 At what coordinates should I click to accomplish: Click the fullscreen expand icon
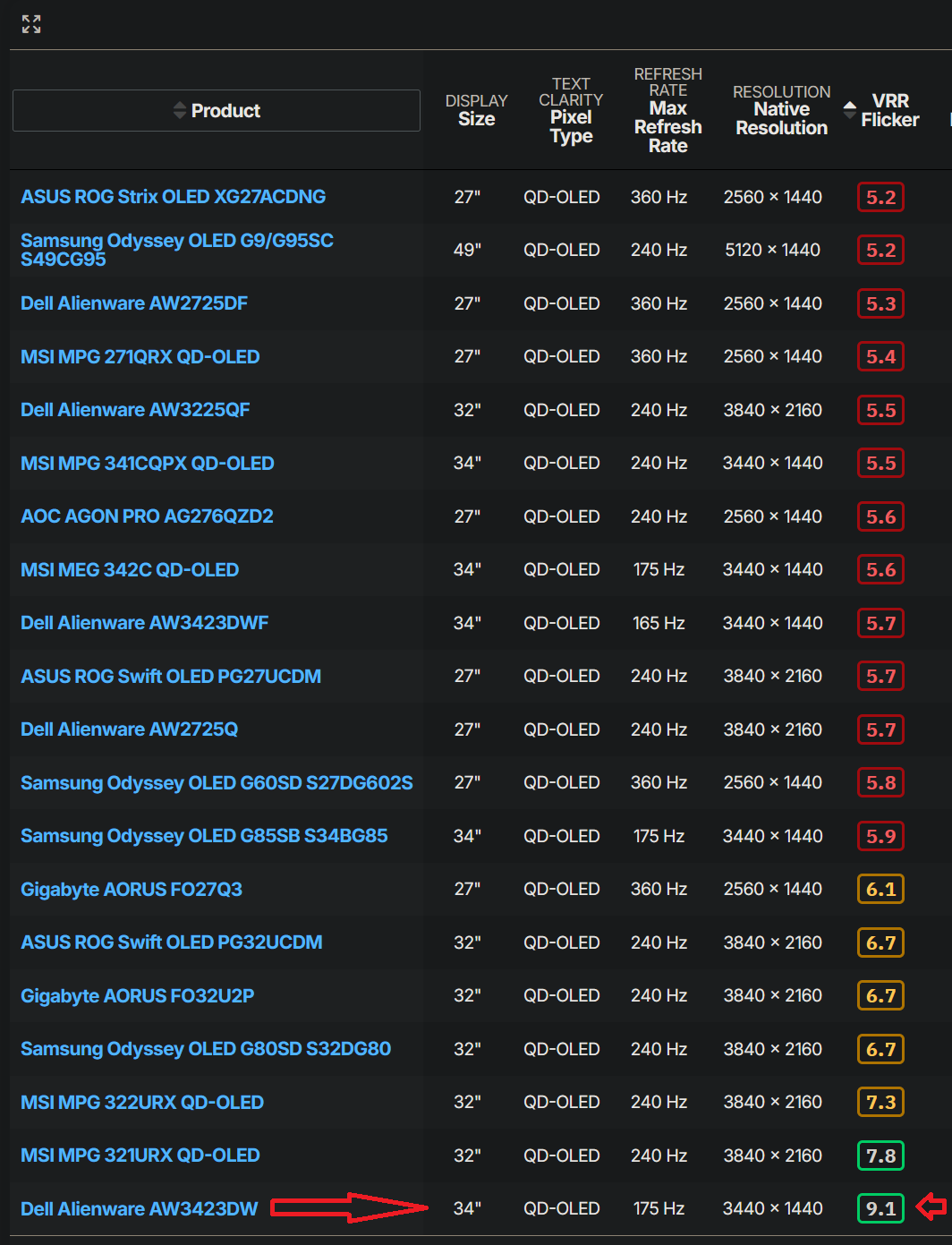31,24
